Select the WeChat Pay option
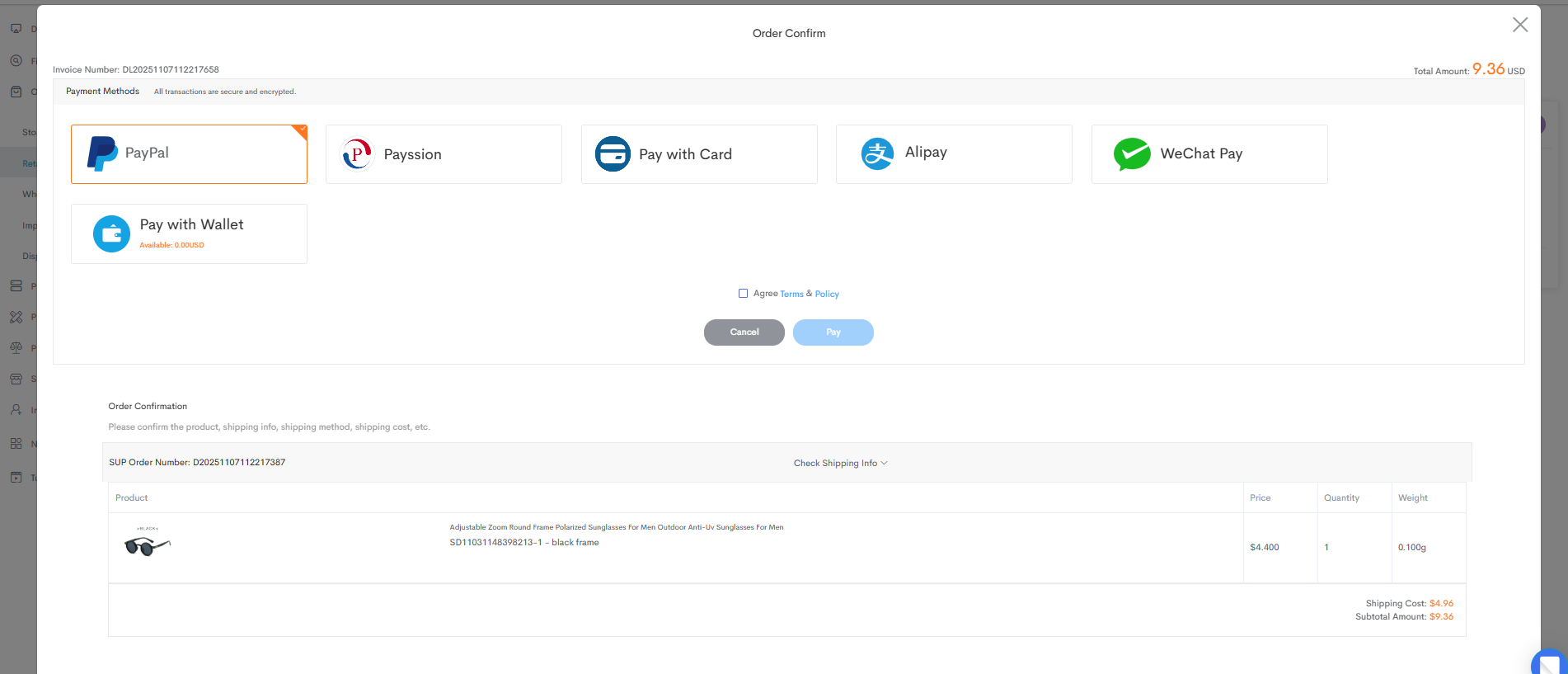 point(1209,154)
